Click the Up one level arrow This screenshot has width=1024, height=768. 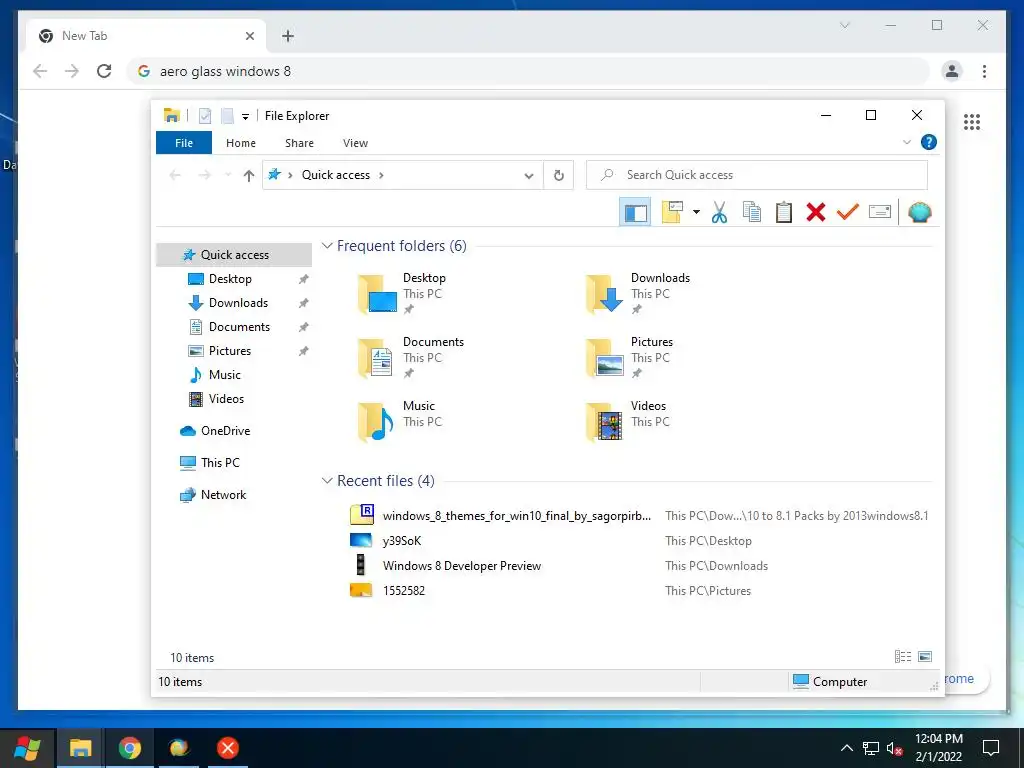(x=248, y=175)
